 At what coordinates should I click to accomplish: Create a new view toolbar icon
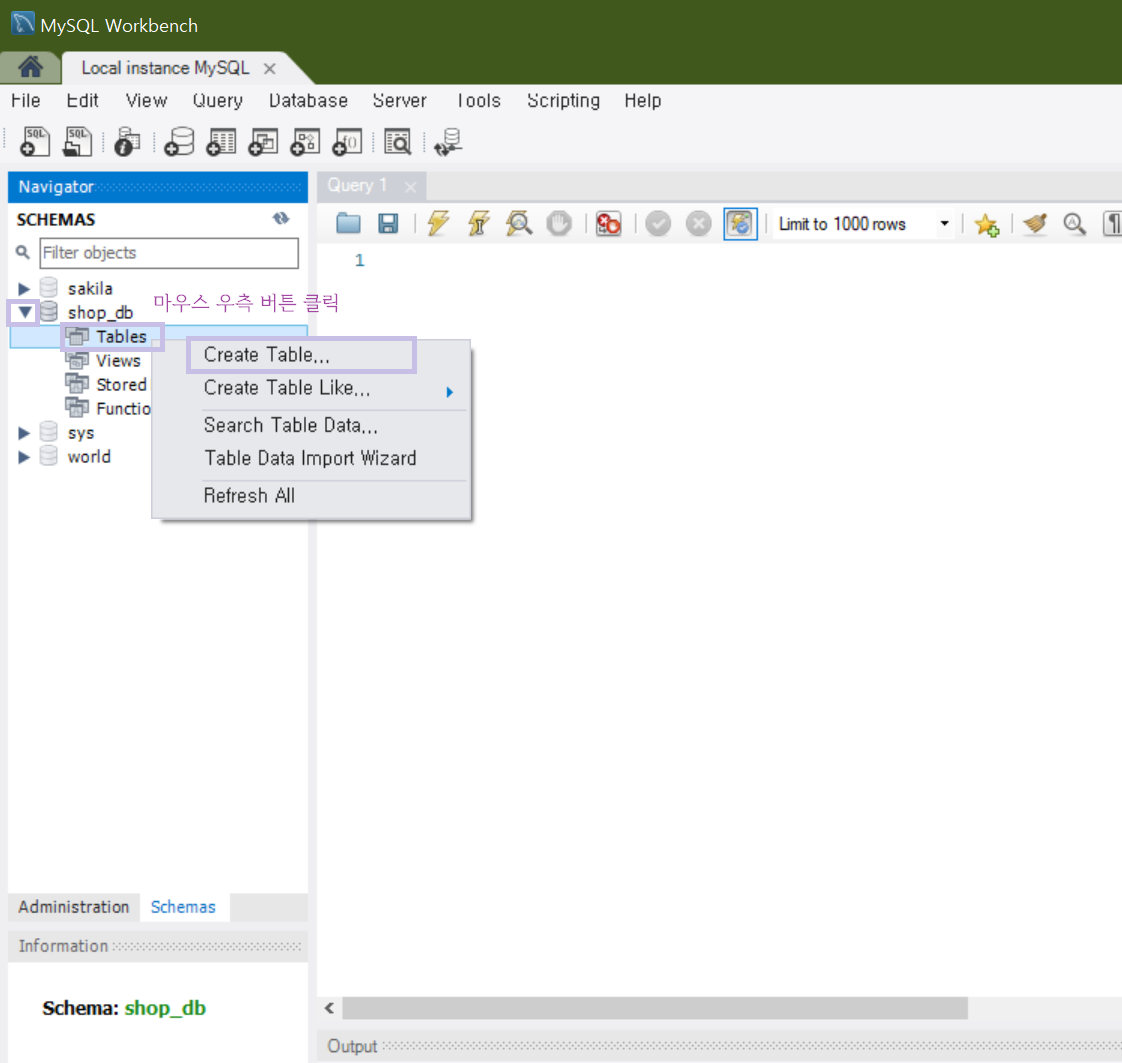pyautogui.click(x=263, y=142)
